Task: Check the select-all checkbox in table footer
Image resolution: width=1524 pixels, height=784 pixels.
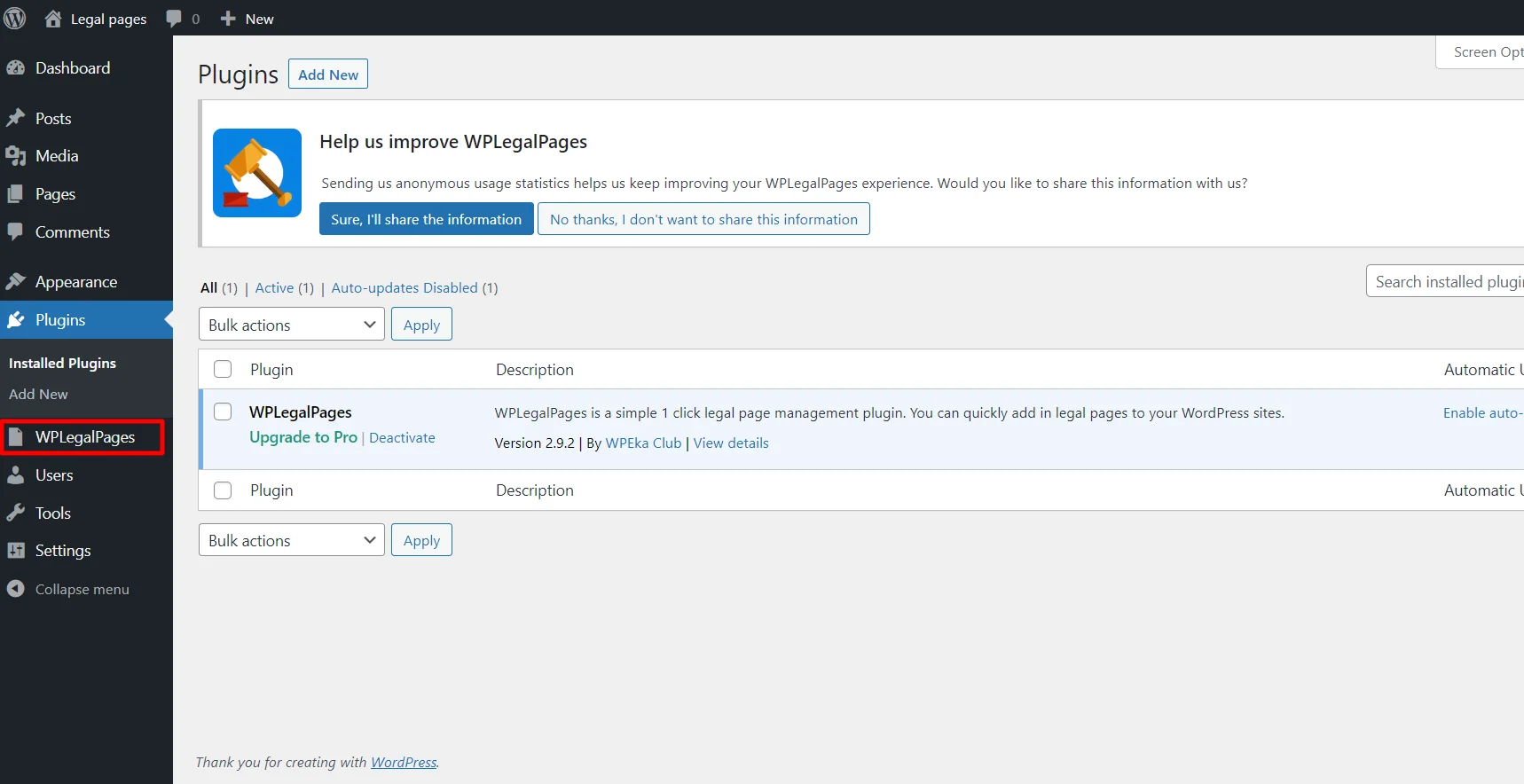Action: 223,490
